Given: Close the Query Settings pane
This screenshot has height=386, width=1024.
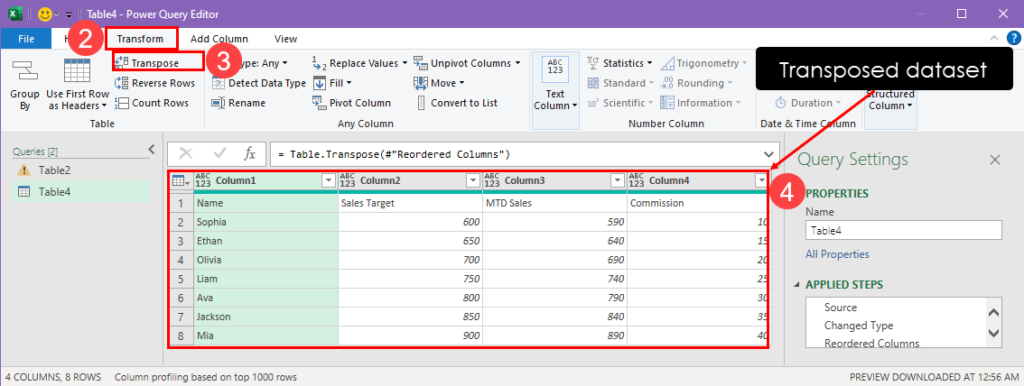Looking at the screenshot, I should tap(995, 159).
